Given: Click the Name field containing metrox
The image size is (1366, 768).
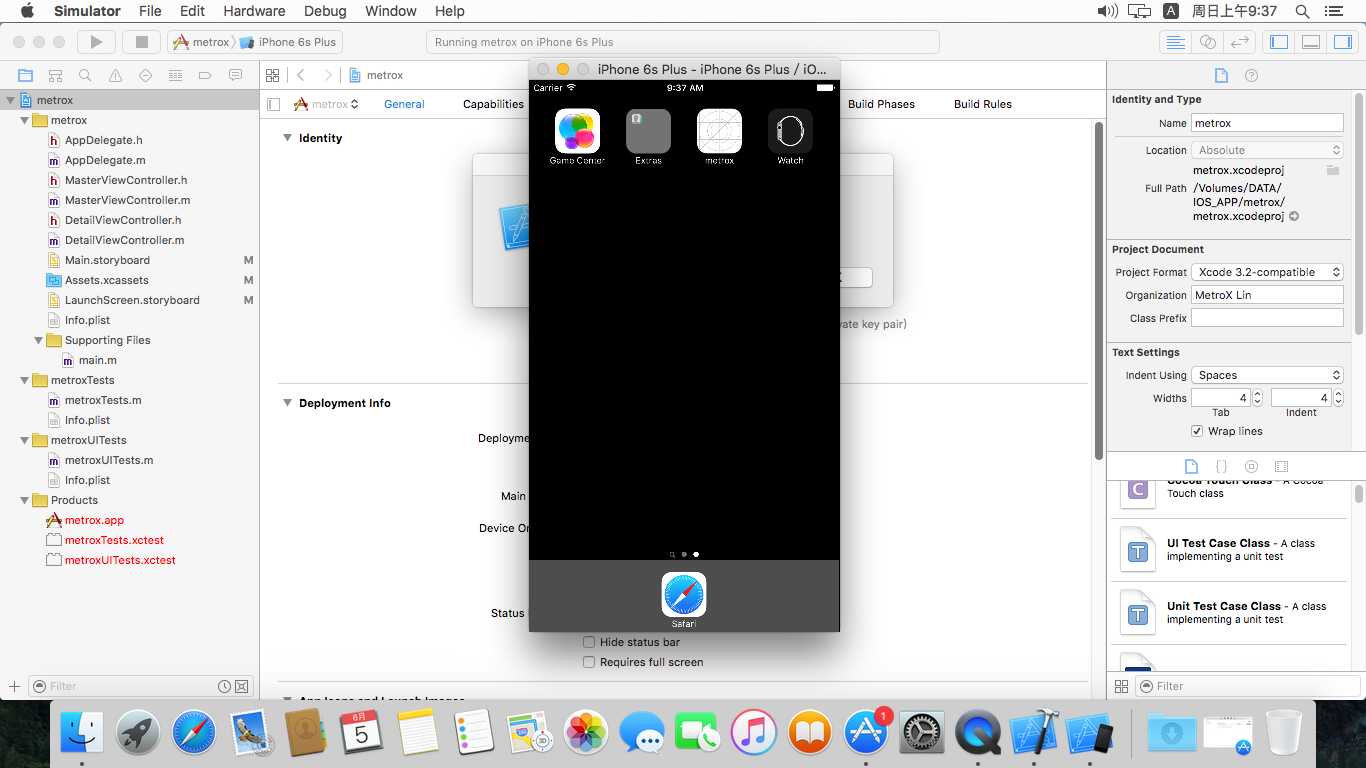Looking at the screenshot, I should click(x=1267, y=123).
